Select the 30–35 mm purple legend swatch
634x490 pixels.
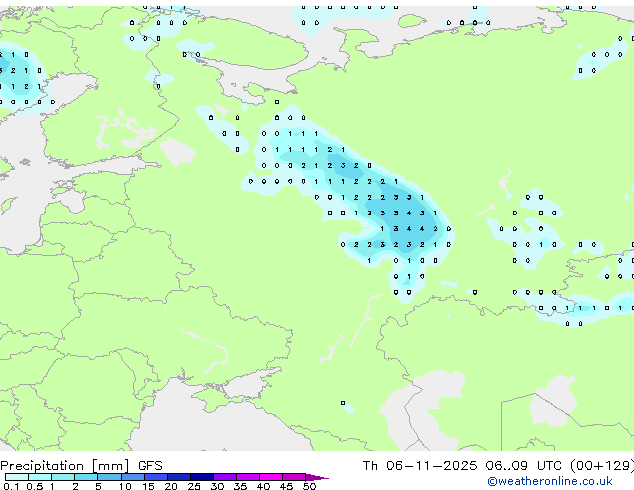[225, 477]
